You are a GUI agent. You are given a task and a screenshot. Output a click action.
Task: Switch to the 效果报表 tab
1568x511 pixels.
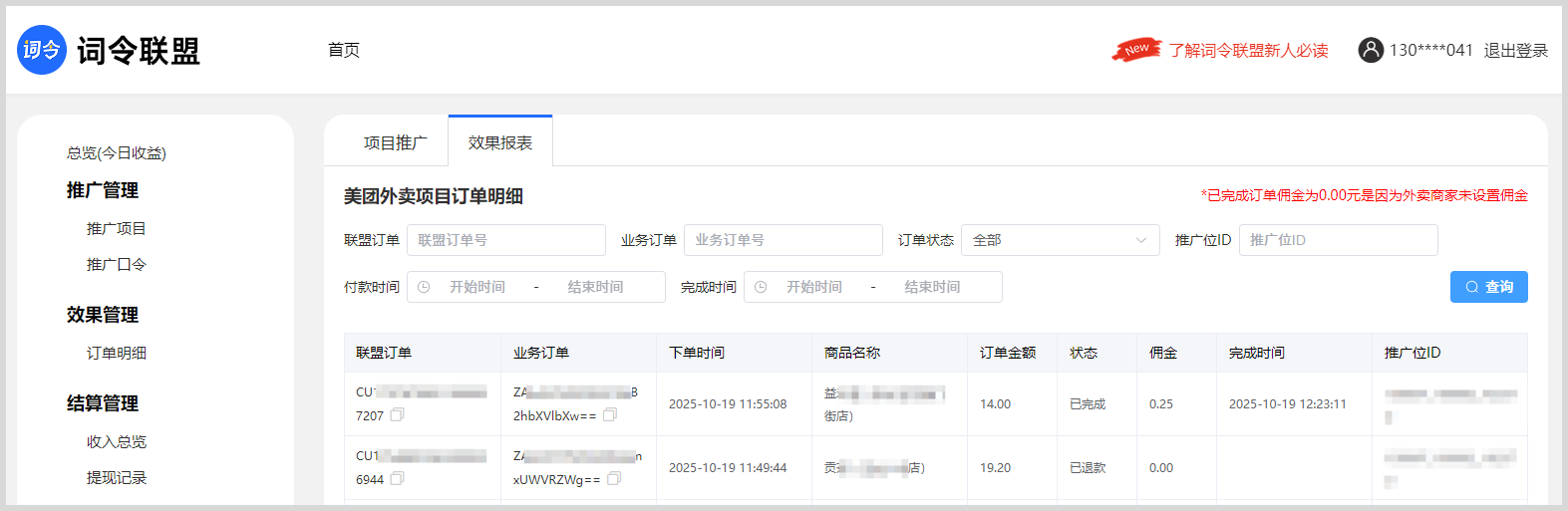point(500,142)
